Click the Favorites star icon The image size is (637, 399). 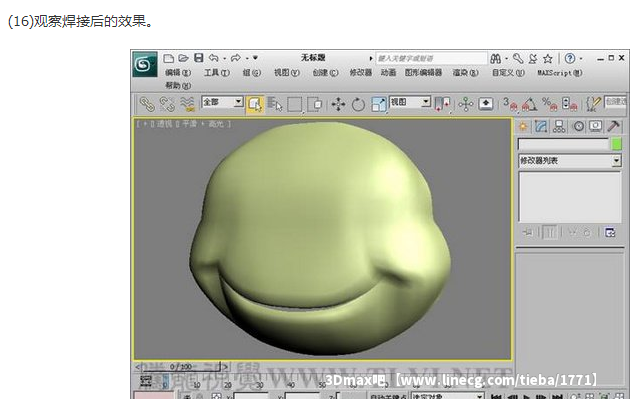pyautogui.click(x=548, y=59)
